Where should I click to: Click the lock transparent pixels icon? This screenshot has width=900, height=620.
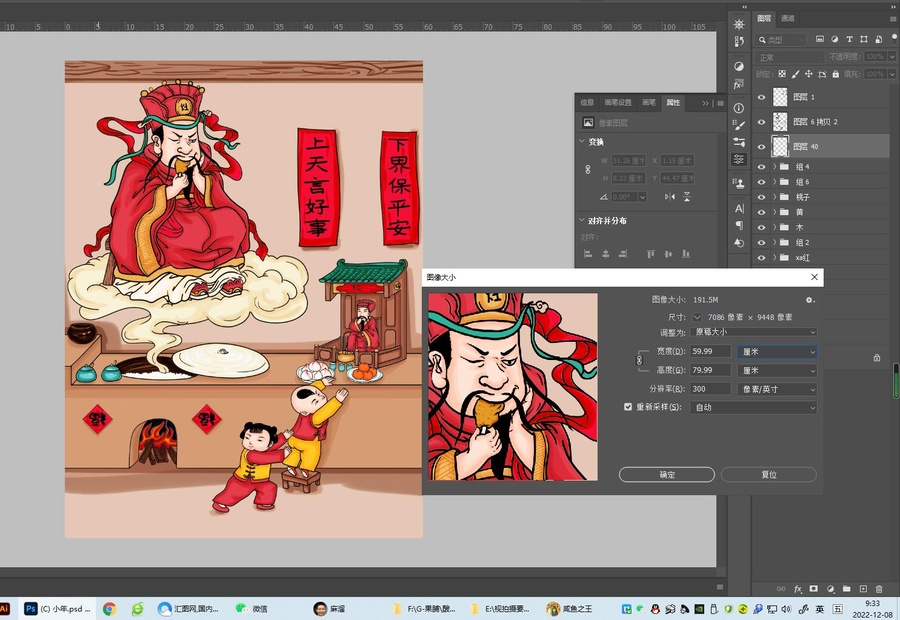point(782,74)
